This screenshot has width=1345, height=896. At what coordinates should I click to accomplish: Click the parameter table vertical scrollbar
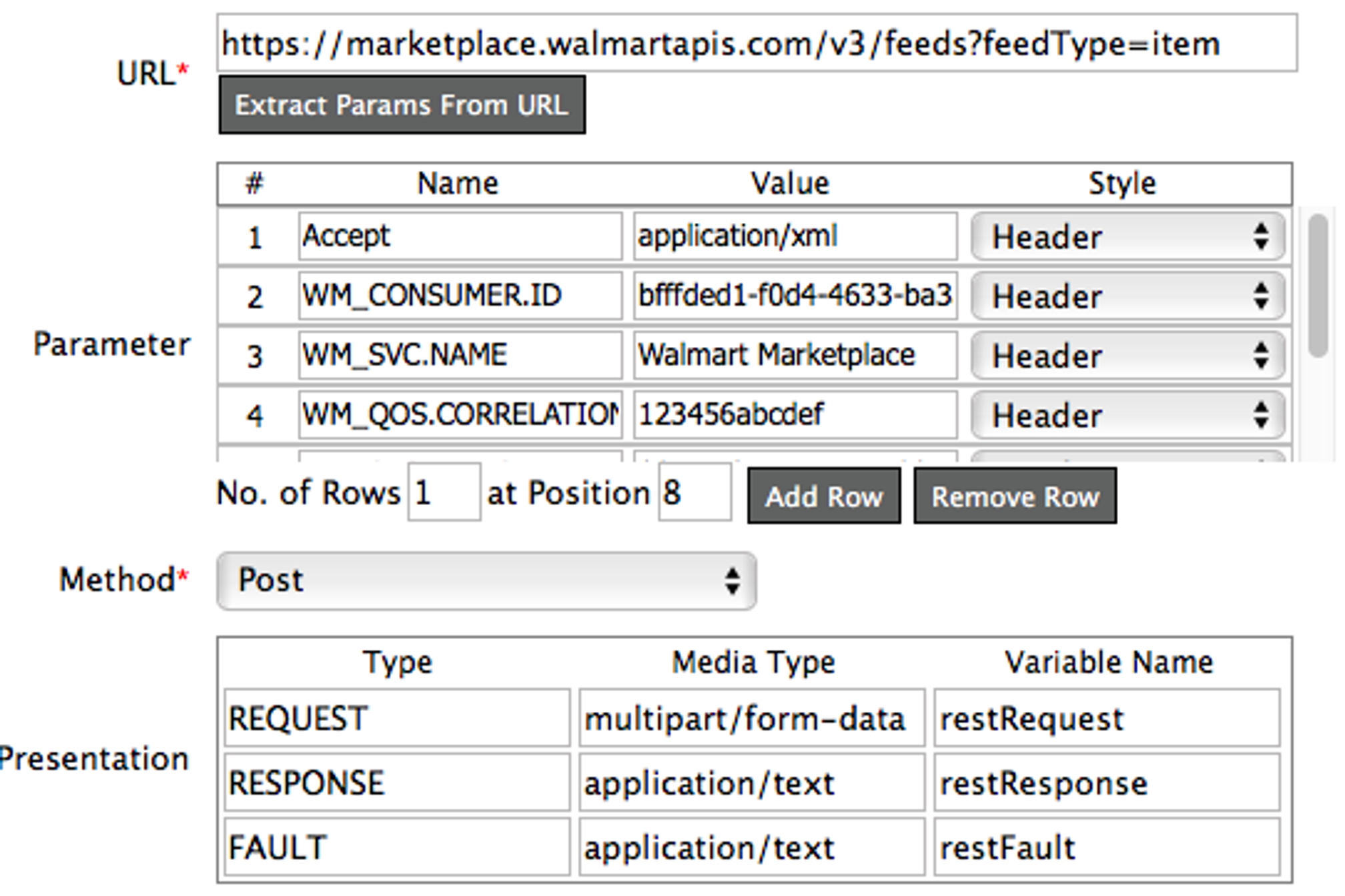pyautogui.click(x=1317, y=287)
